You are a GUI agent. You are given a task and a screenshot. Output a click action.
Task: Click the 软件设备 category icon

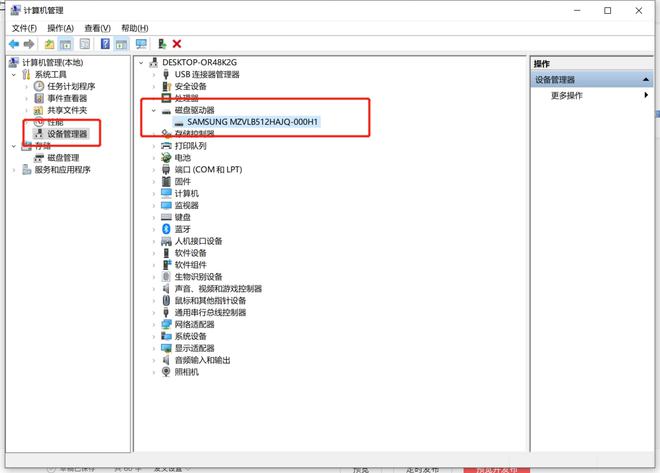[x=166, y=253]
